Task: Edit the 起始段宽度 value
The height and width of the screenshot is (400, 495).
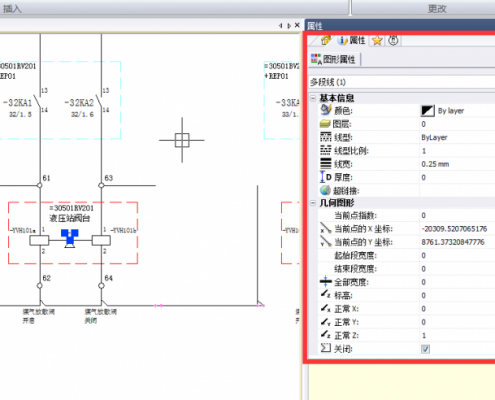Action: (x=457, y=255)
